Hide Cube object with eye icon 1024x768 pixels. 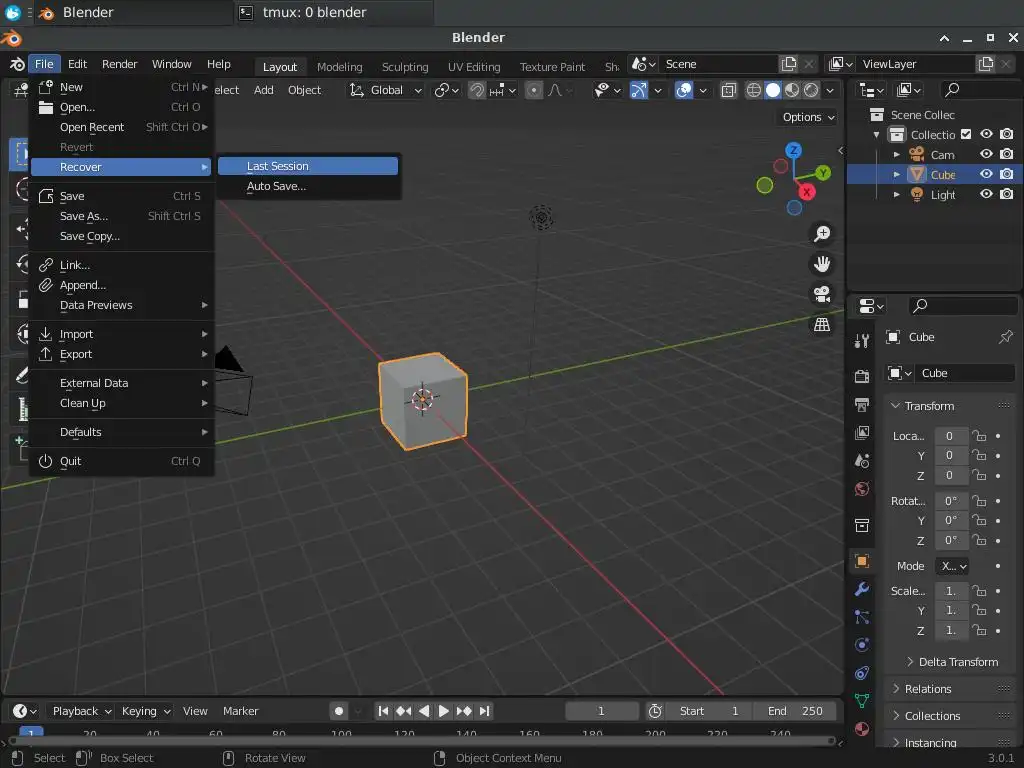tap(986, 174)
